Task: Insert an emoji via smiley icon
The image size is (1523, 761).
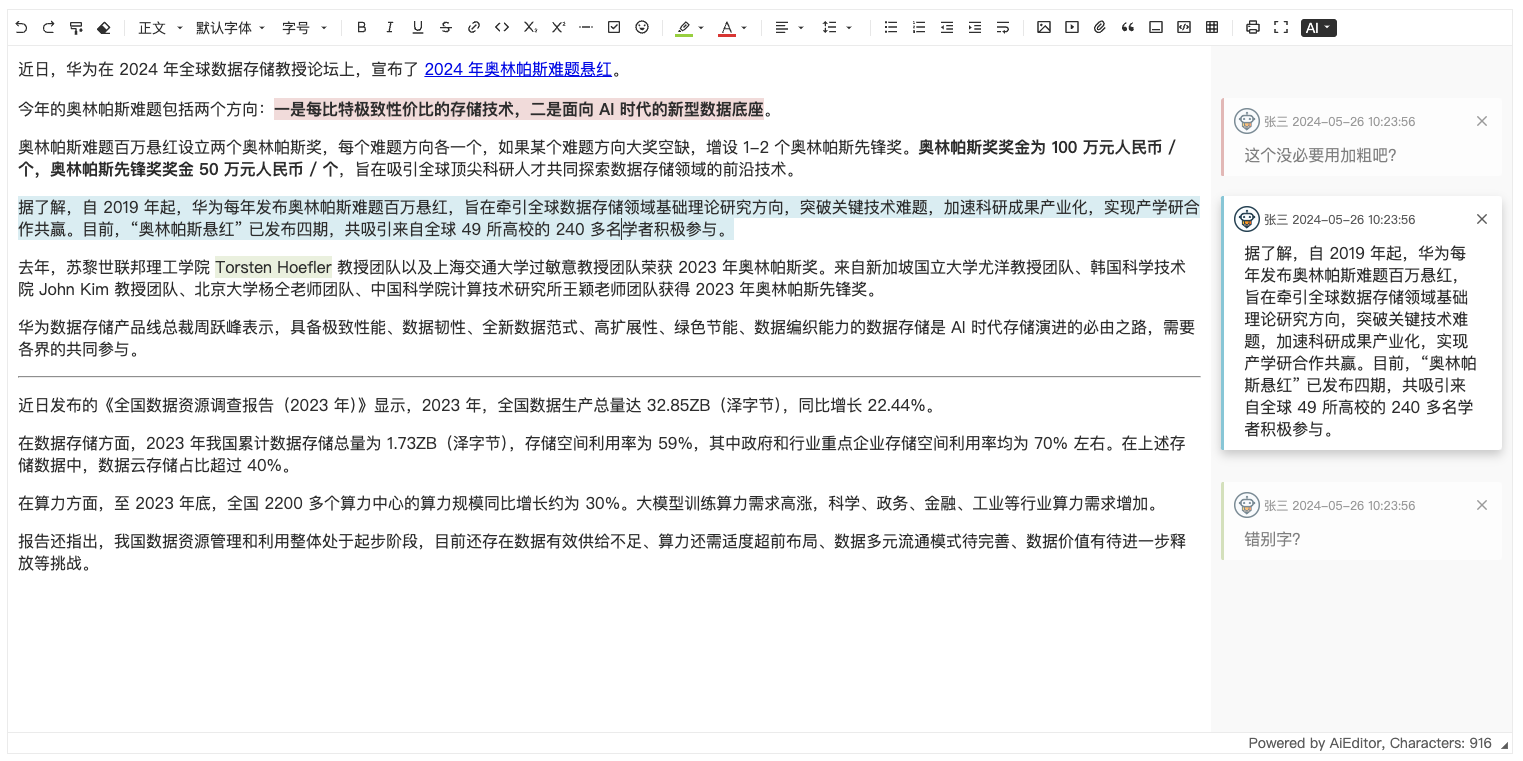Action: 642,28
